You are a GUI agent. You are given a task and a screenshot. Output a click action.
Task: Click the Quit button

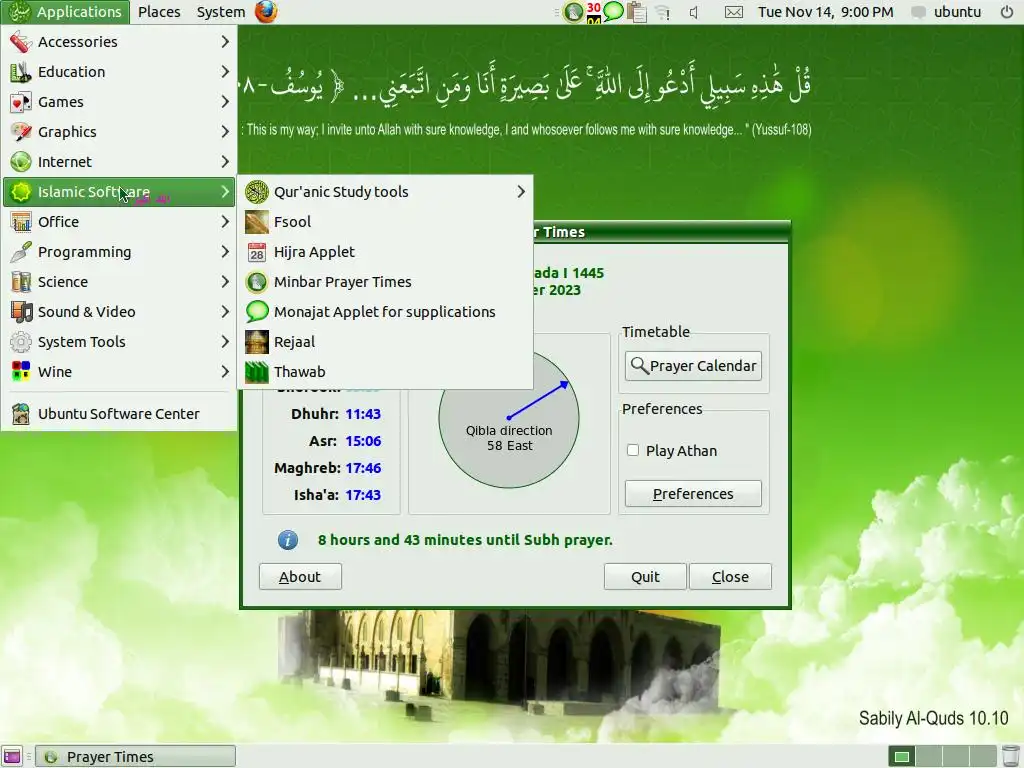coord(645,577)
